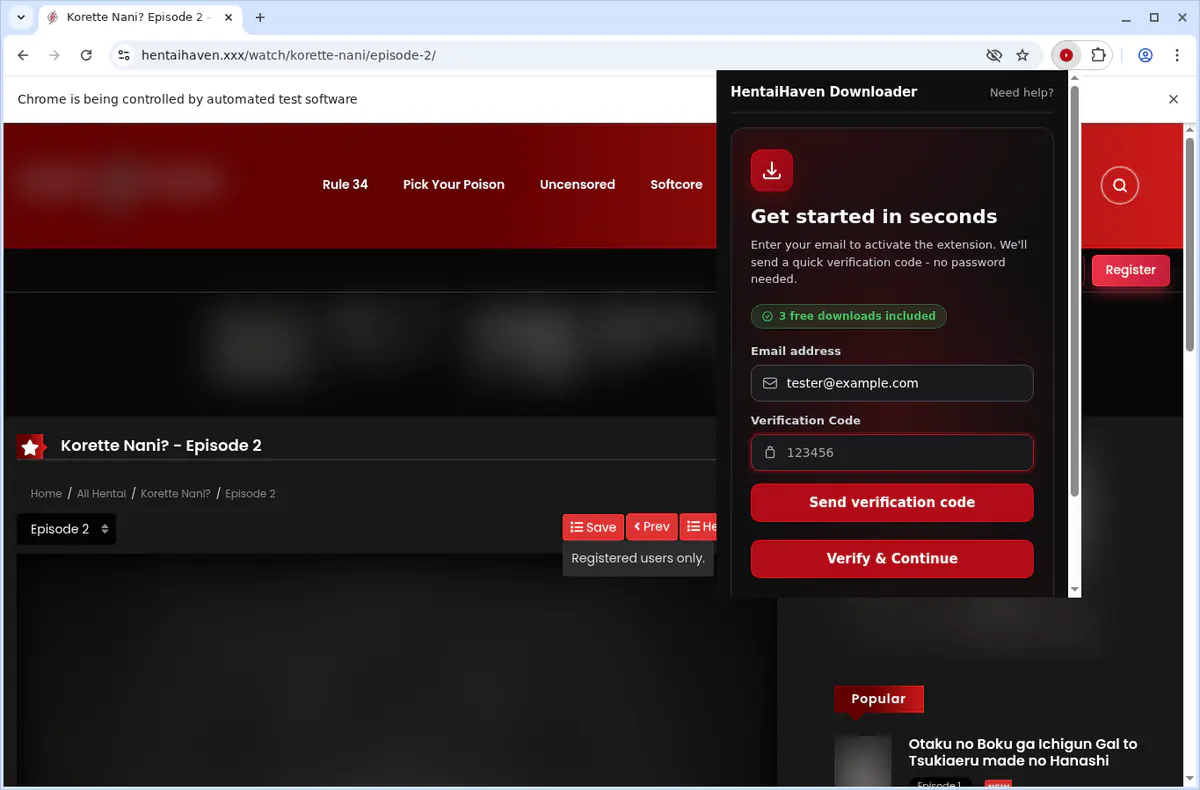Click the star icon beside the episode title
The height and width of the screenshot is (790, 1200).
(31, 447)
